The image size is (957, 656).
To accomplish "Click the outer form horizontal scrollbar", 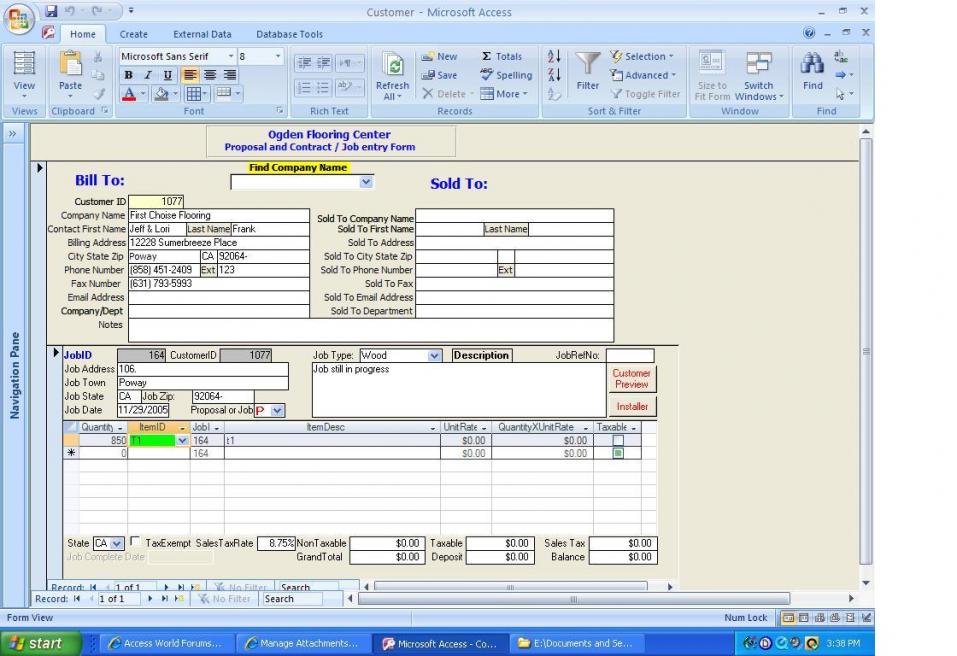I will pyautogui.click(x=574, y=599).
